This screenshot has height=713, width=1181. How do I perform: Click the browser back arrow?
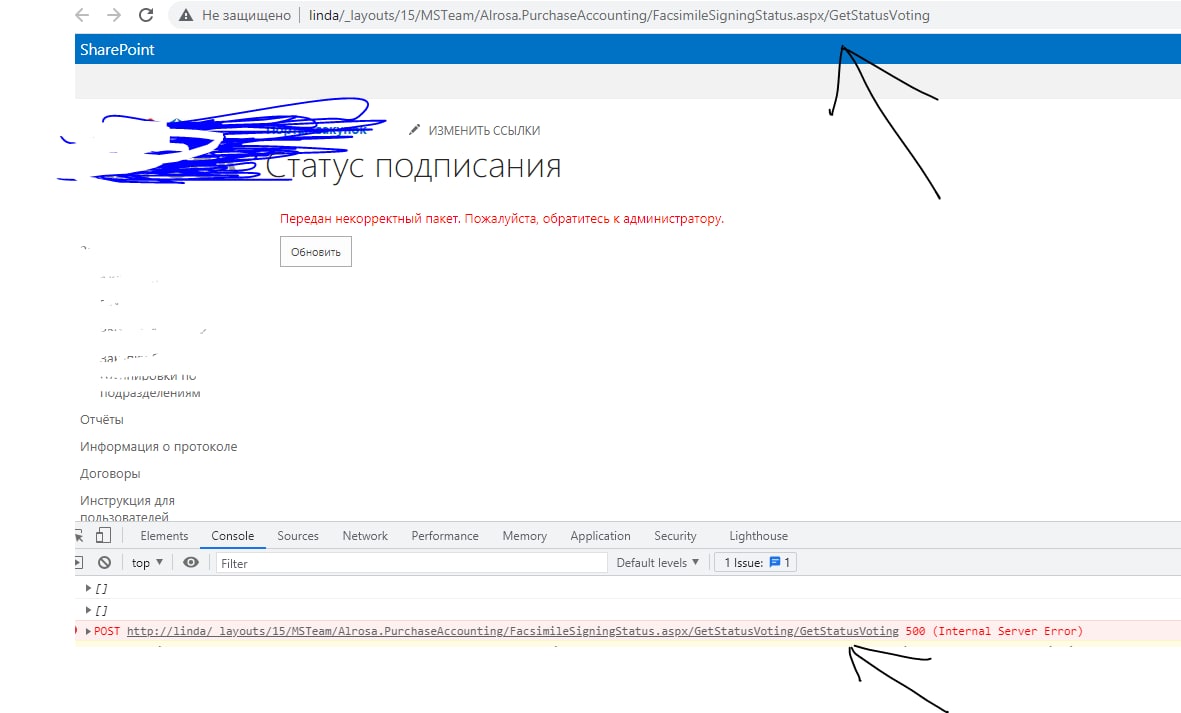(x=82, y=15)
